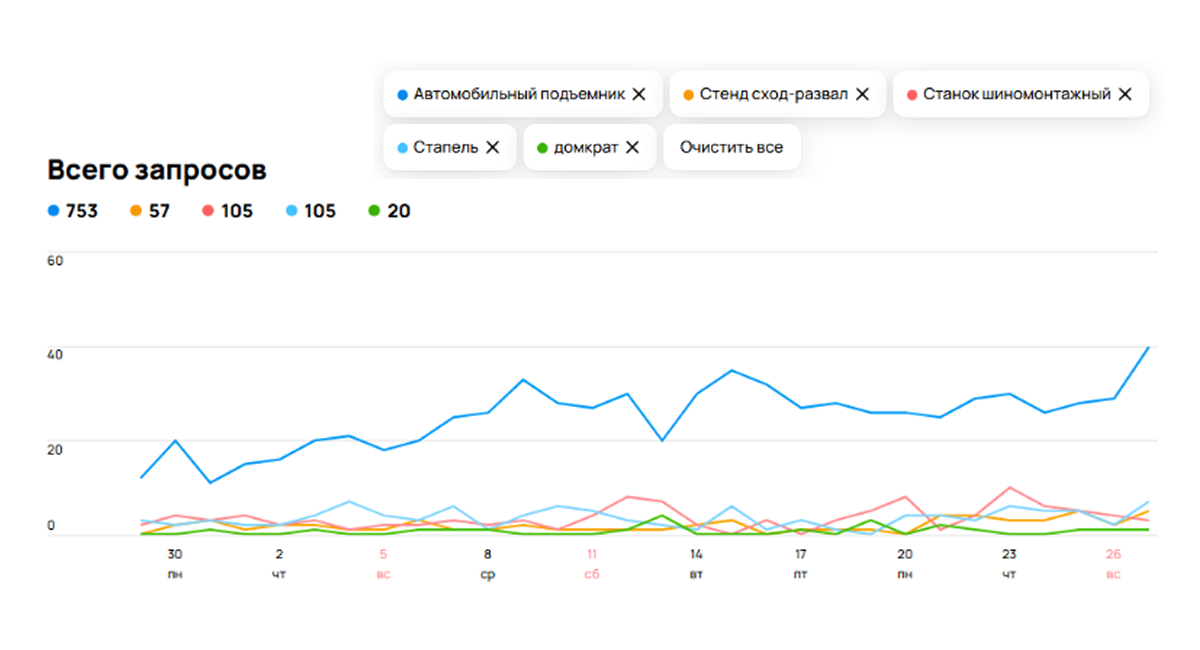Click the date 11 сб on axis
Screen dimensions: 1200x650
click(x=592, y=563)
